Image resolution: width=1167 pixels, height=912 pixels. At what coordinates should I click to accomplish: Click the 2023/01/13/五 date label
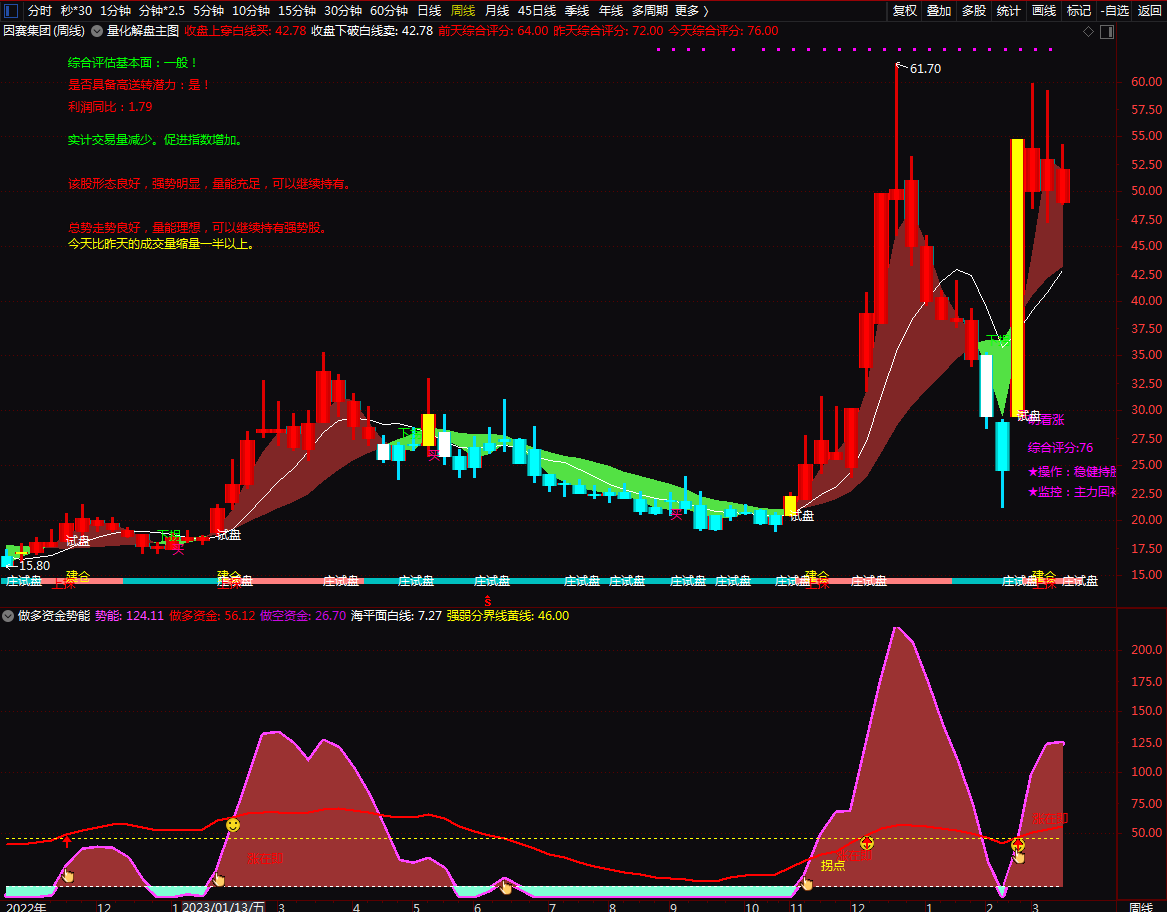(223, 906)
